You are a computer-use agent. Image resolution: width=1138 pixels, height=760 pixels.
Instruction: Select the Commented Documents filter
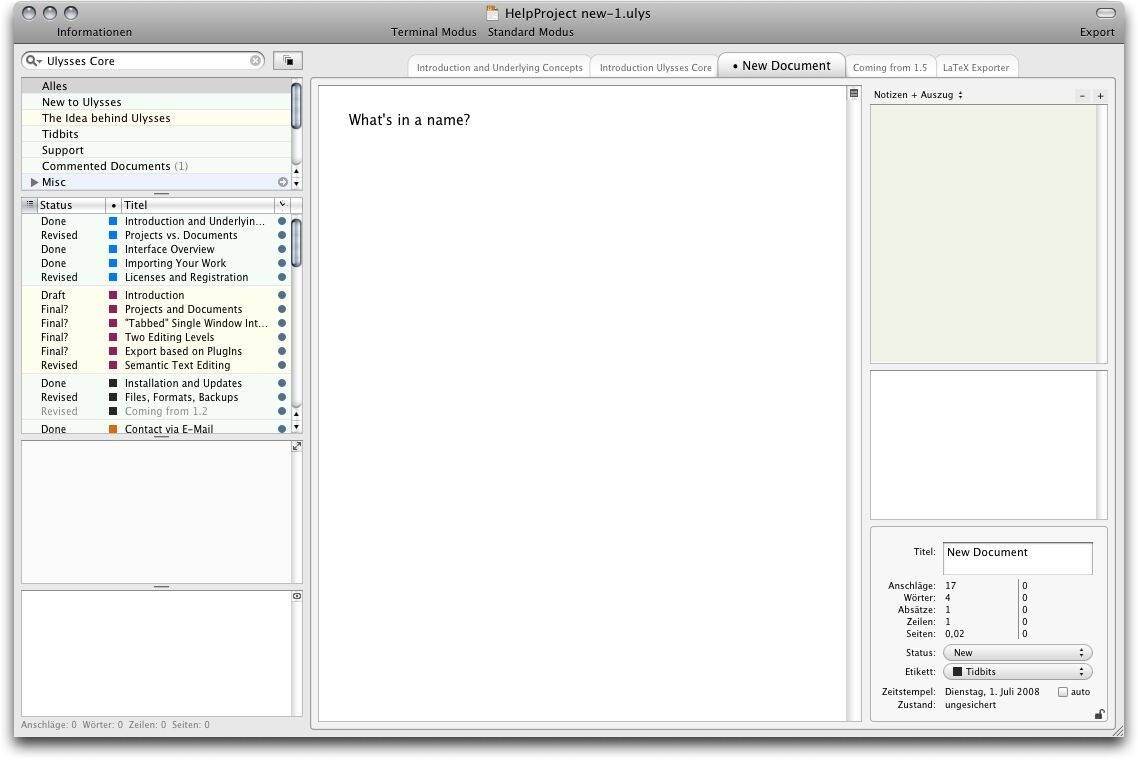point(156,166)
